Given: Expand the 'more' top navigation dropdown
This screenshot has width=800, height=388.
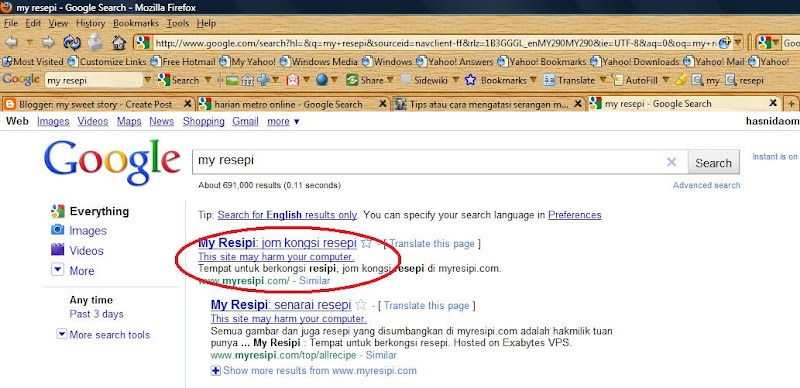Looking at the screenshot, I should click(x=283, y=122).
